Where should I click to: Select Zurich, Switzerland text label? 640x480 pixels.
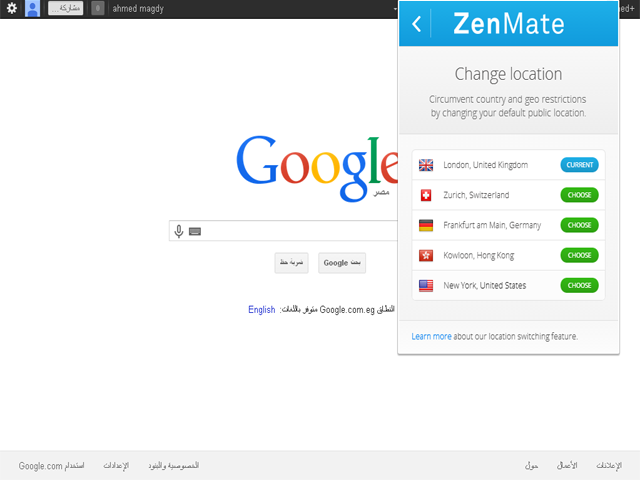(476, 195)
